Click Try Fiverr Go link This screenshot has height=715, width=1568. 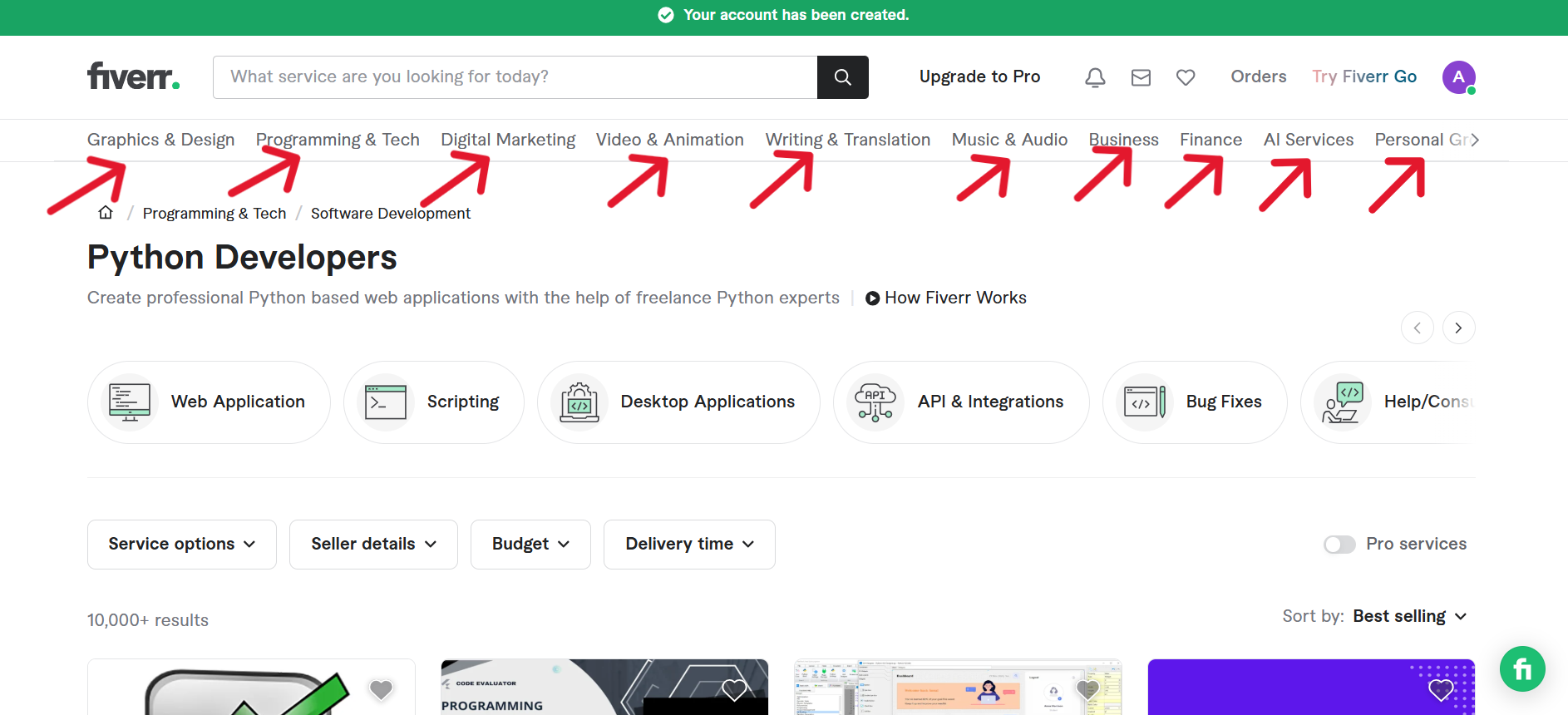pos(1364,76)
